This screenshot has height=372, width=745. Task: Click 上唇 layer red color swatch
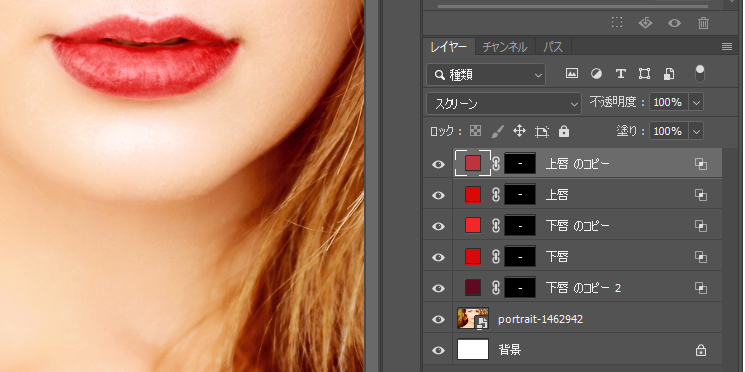point(473,194)
